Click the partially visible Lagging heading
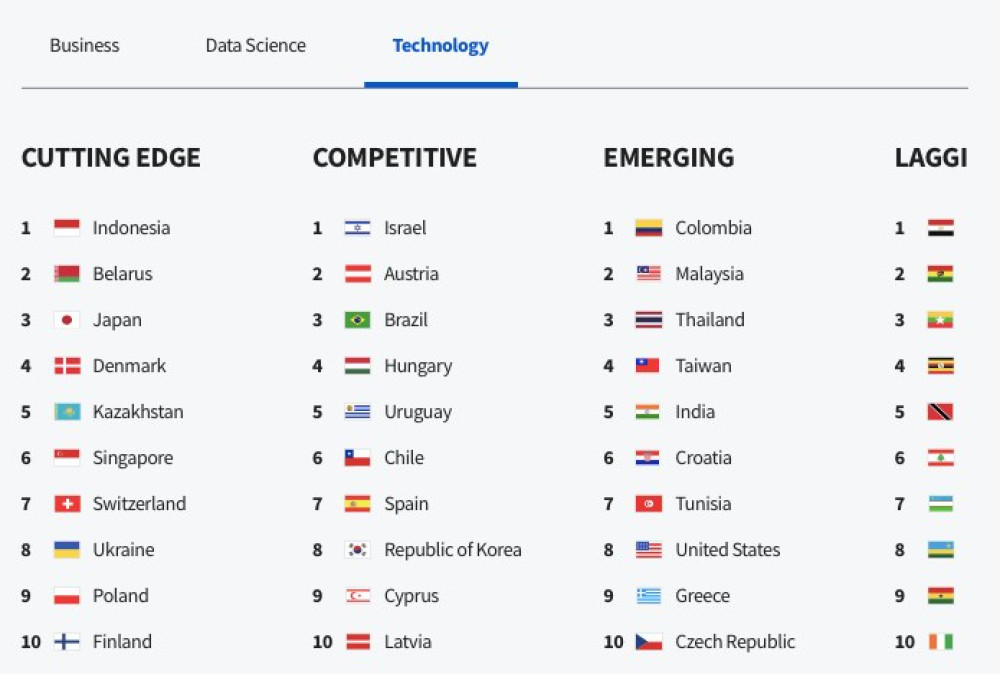 (x=931, y=158)
